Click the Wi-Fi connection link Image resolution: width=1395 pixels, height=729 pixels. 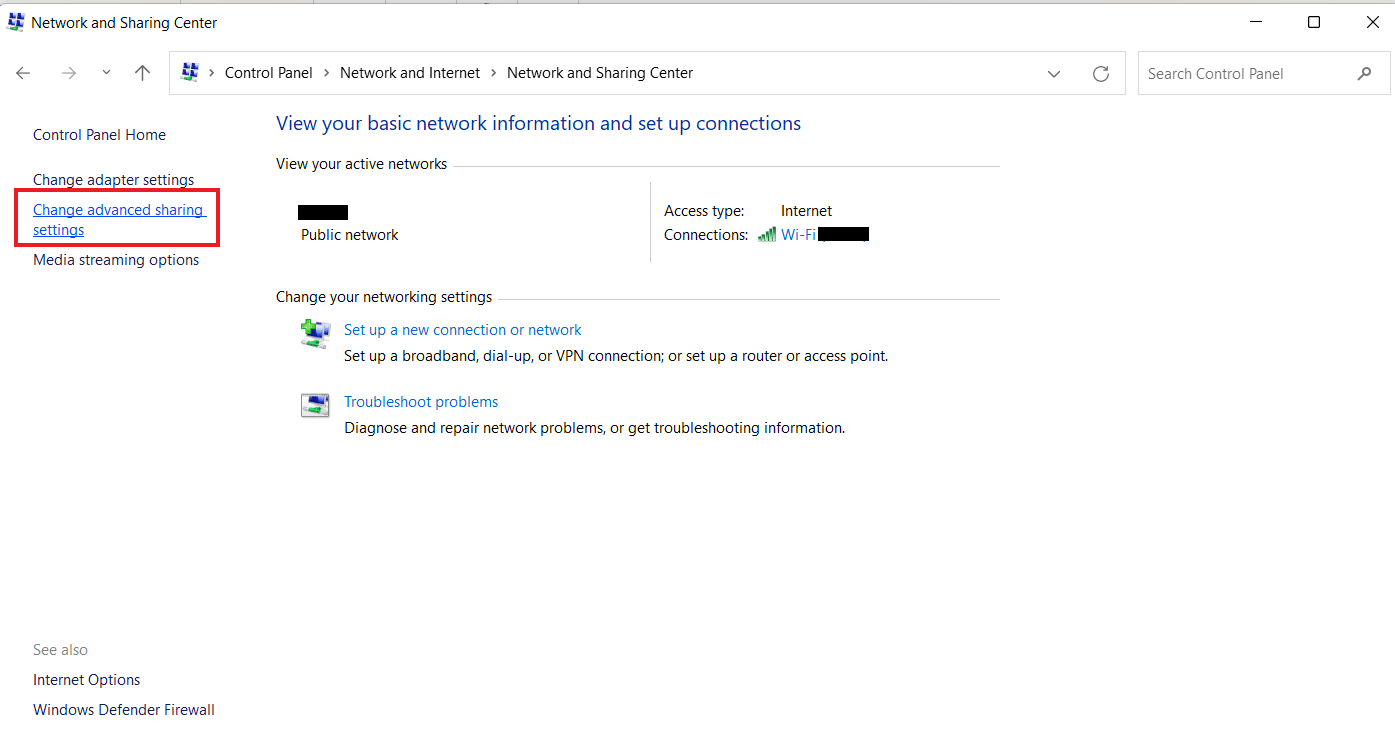(x=798, y=235)
